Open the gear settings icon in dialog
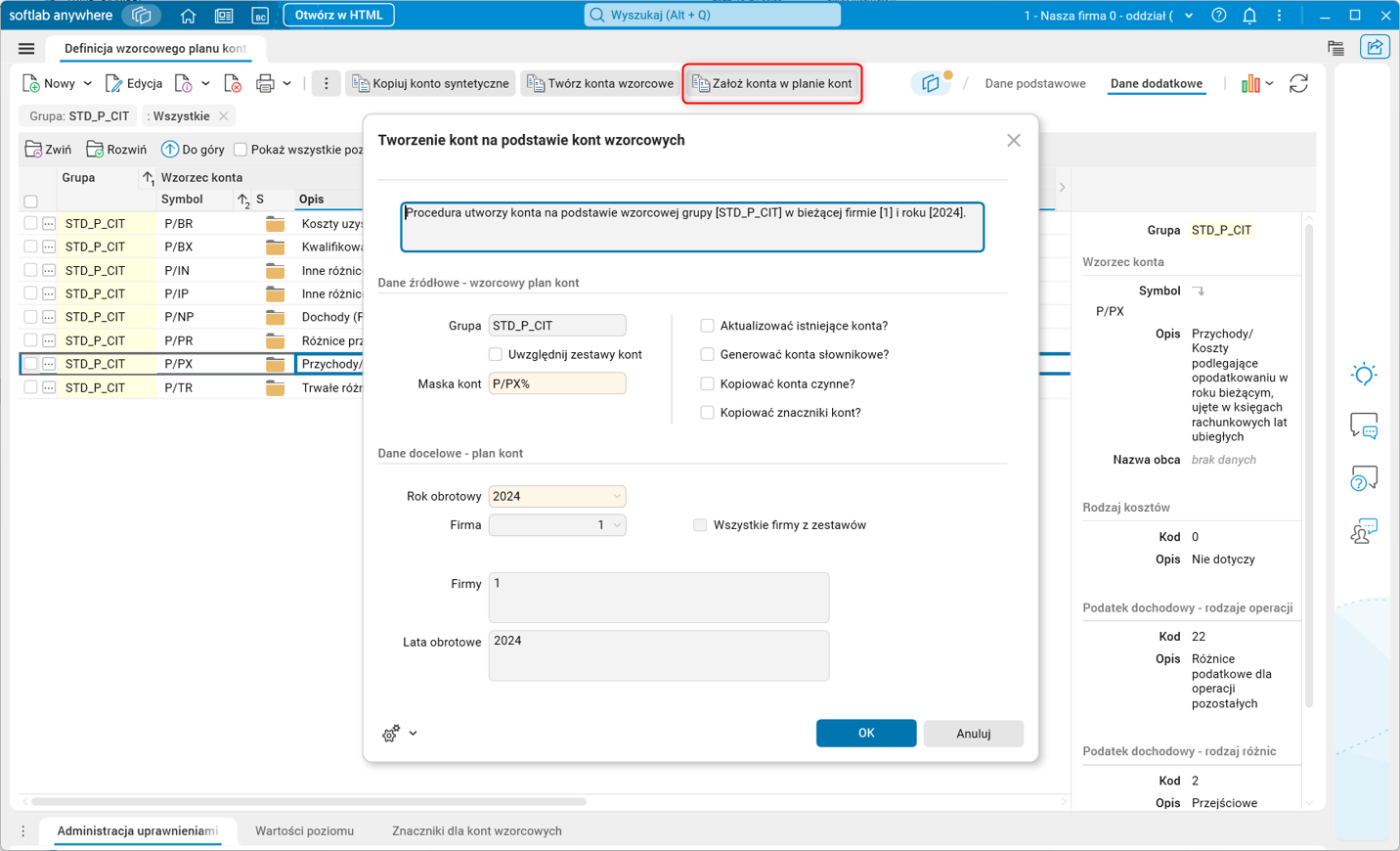The height and width of the screenshot is (851, 1400). click(x=391, y=734)
